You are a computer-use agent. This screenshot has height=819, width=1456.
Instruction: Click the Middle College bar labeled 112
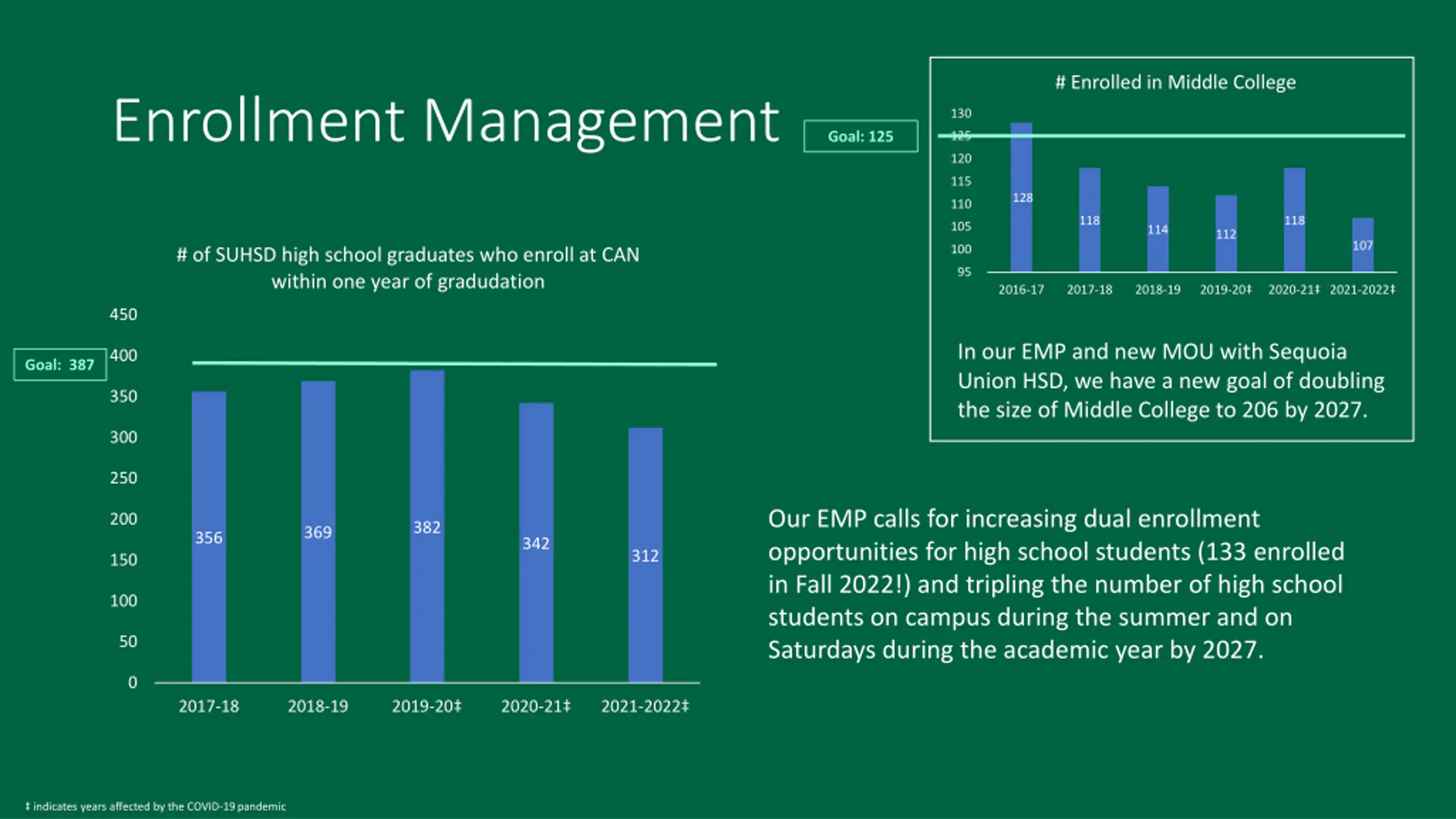point(1226,233)
